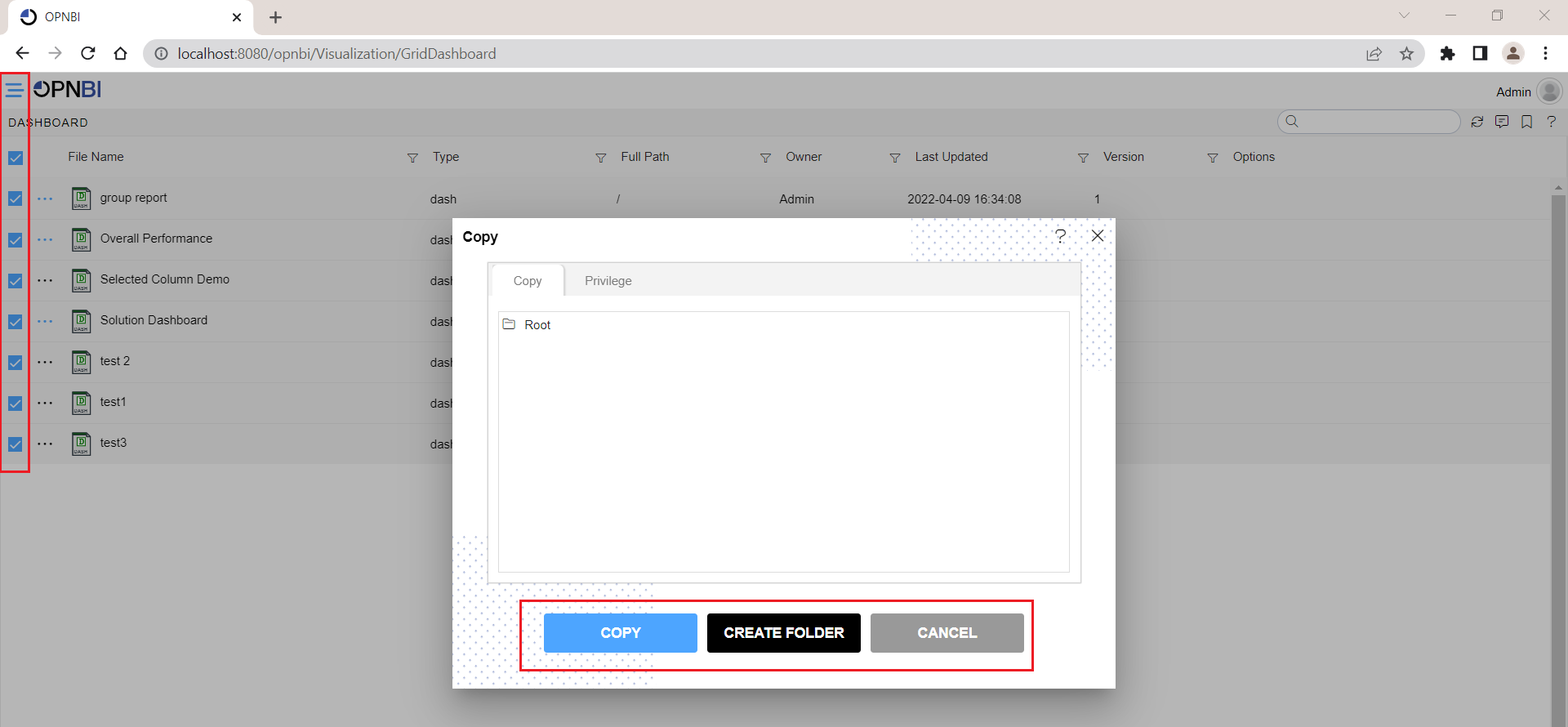Switch to the Privilege tab
The image size is (1568, 727).
click(x=608, y=280)
